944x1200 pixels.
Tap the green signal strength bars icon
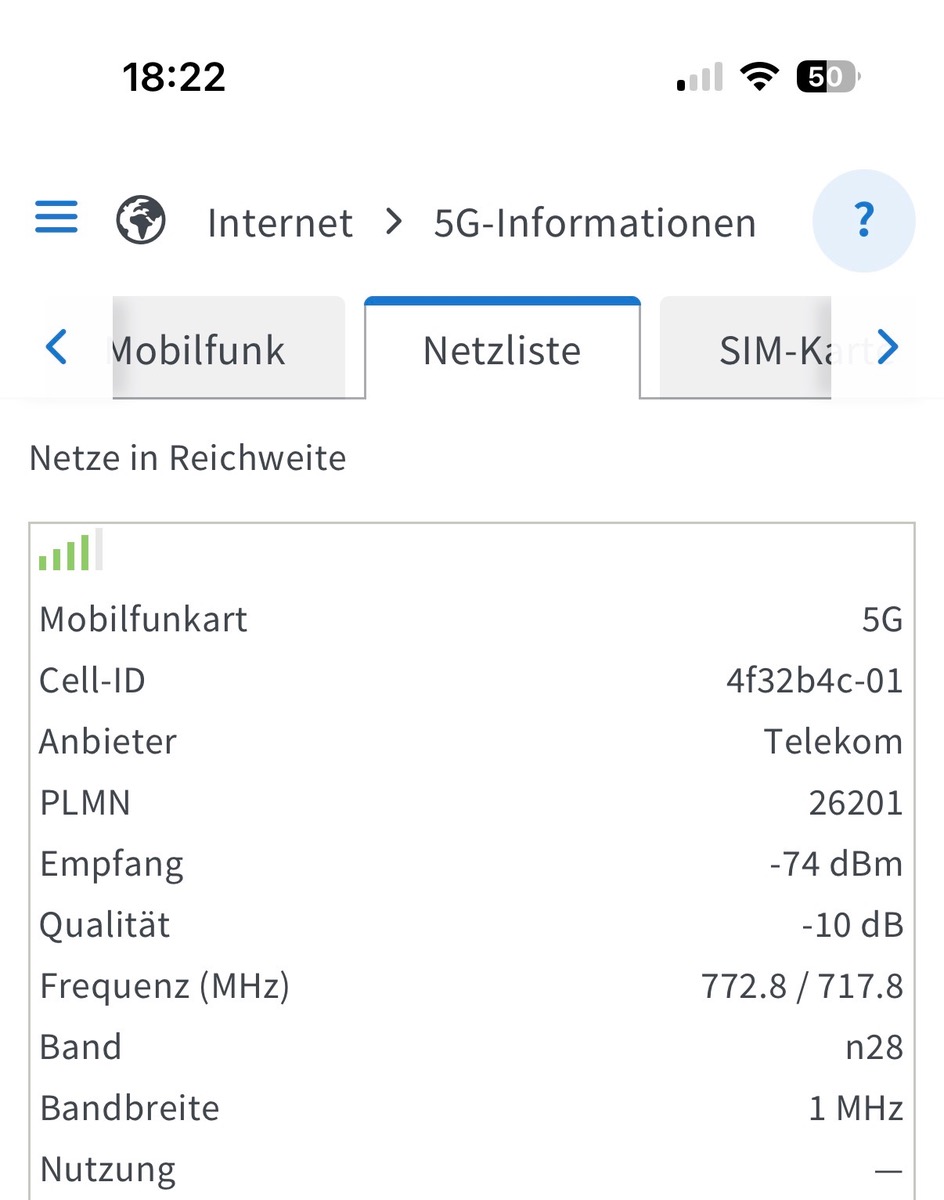(x=70, y=550)
